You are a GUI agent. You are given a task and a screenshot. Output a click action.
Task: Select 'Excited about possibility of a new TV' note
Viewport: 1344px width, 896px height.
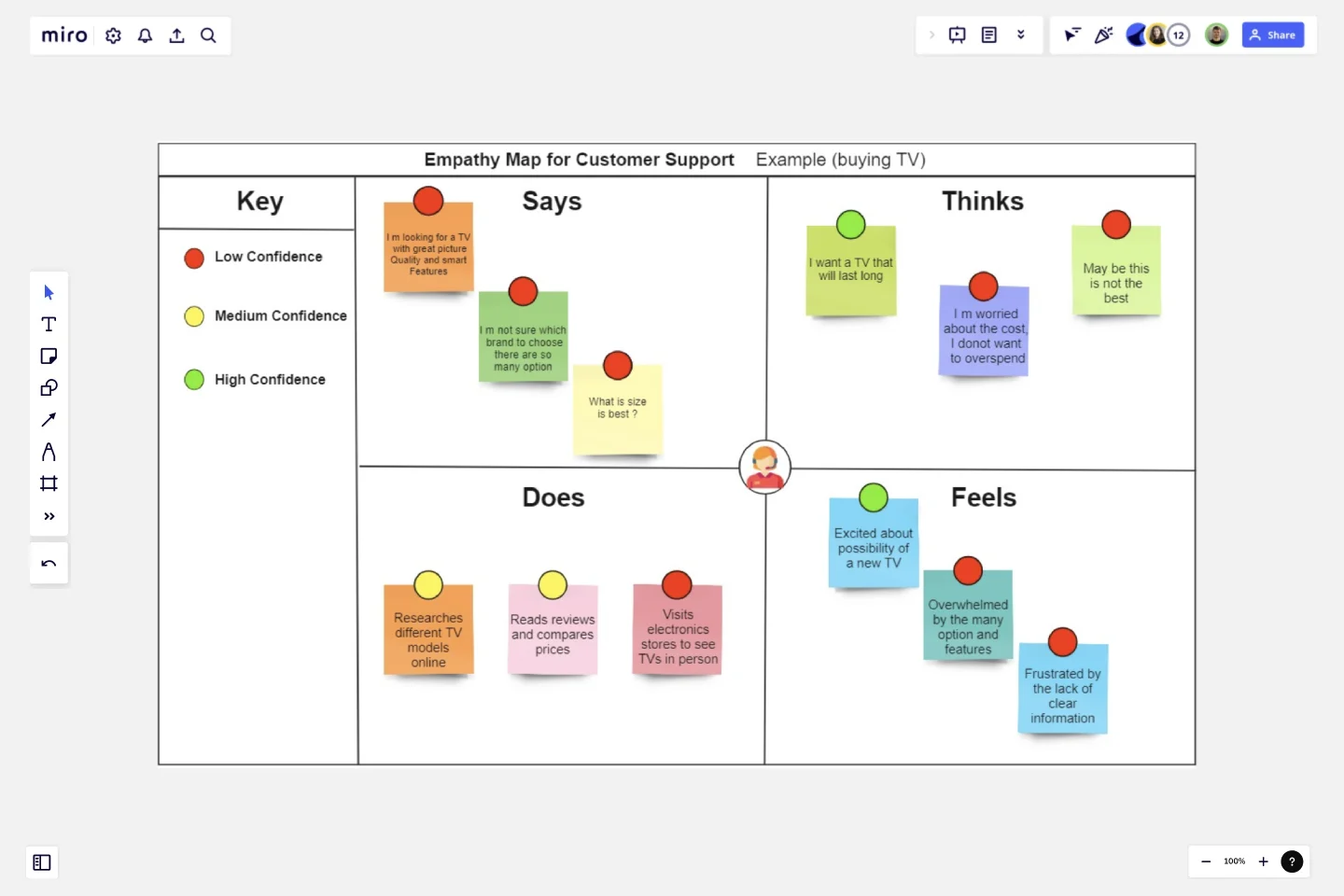[x=874, y=543]
